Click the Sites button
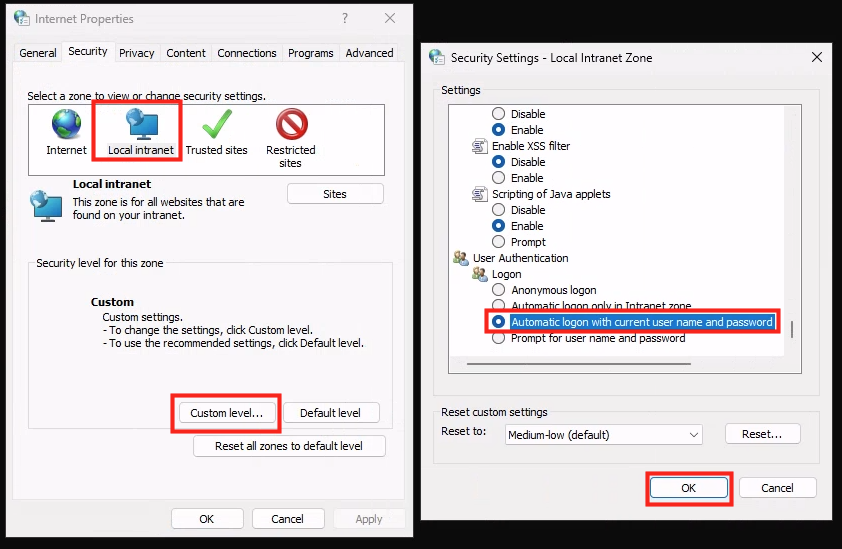The width and height of the screenshot is (842, 549). [x=335, y=194]
